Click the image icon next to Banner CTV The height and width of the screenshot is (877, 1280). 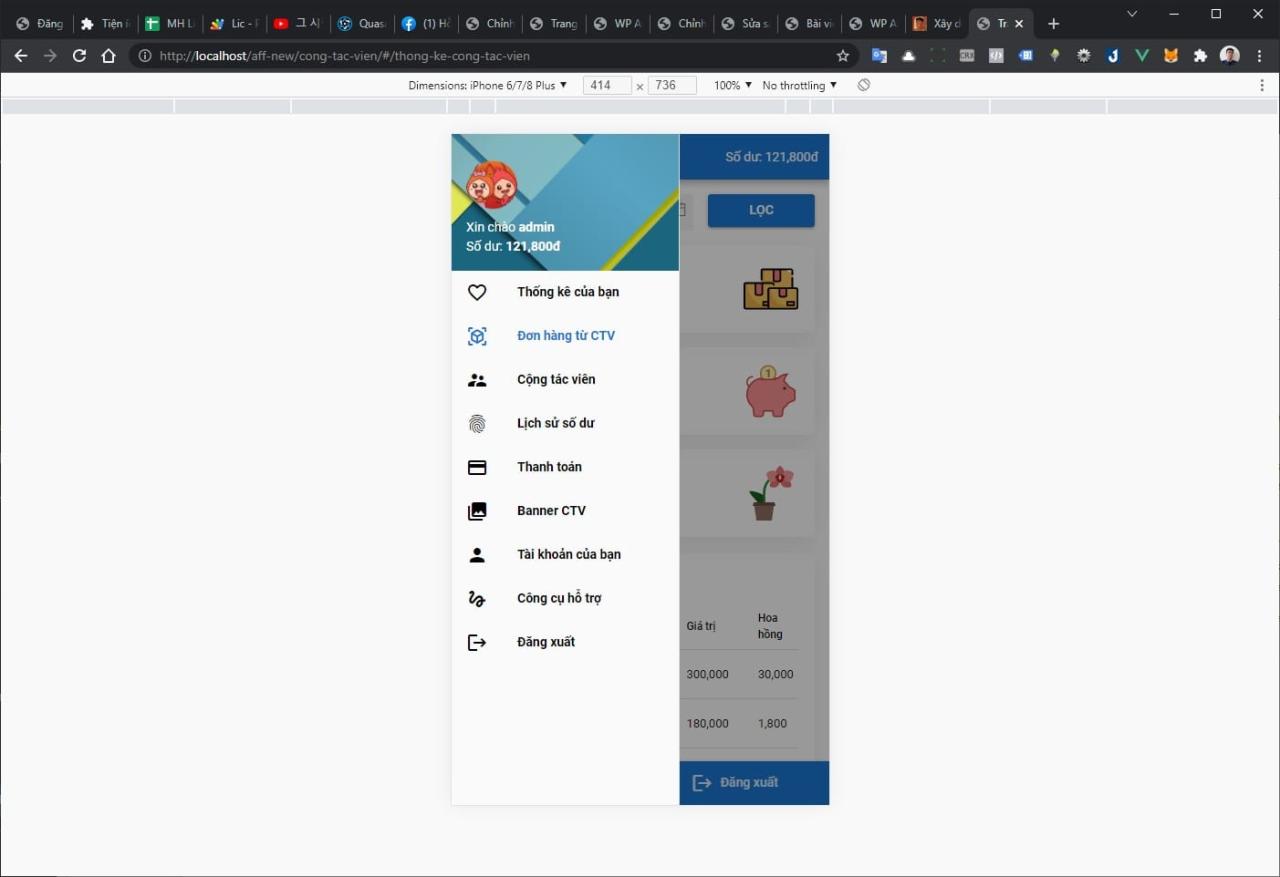(x=477, y=511)
